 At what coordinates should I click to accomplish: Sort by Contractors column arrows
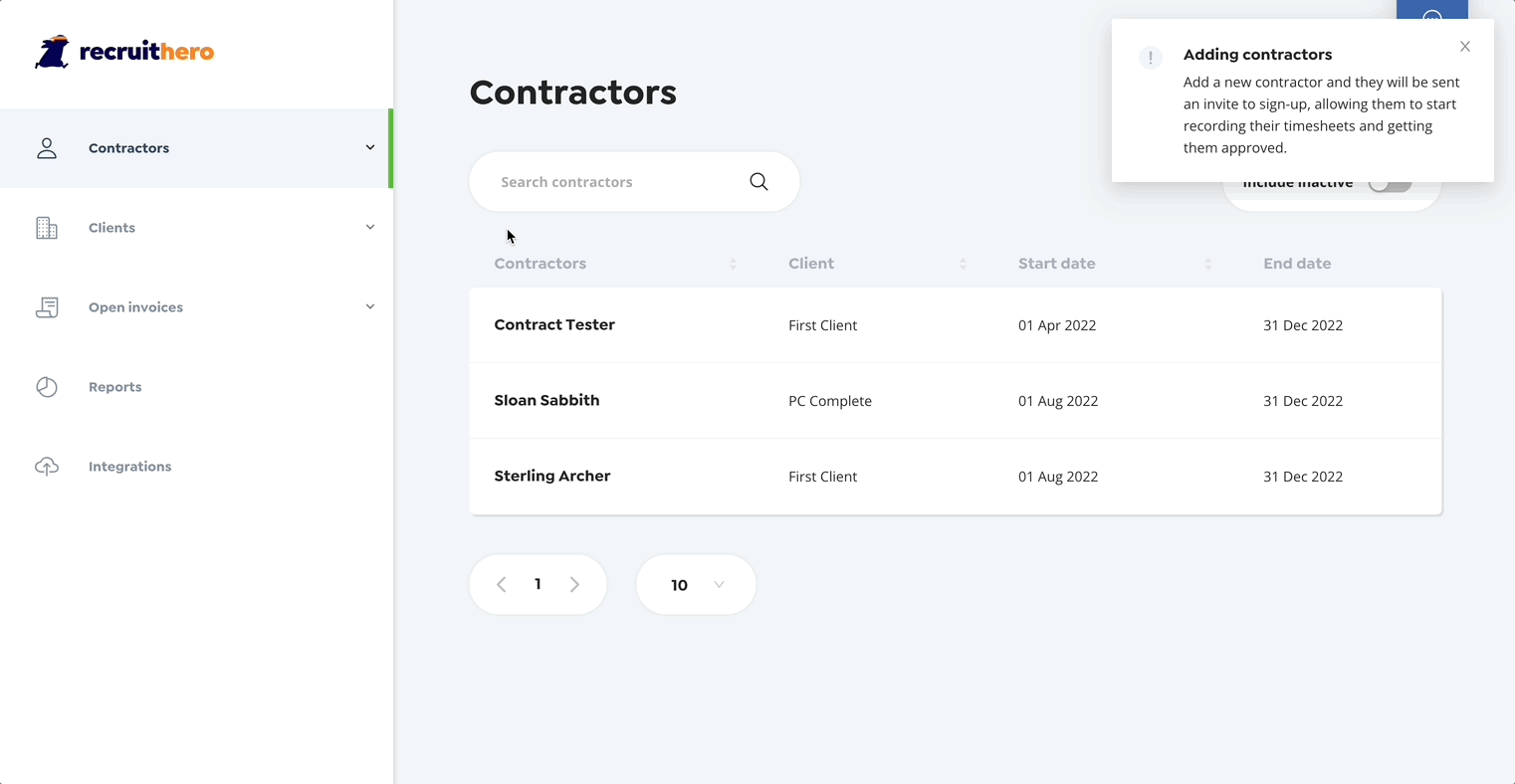click(733, 264)
